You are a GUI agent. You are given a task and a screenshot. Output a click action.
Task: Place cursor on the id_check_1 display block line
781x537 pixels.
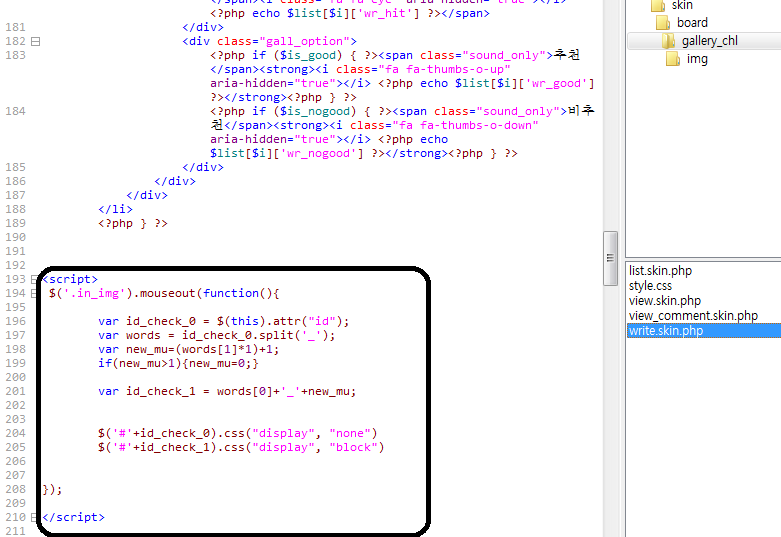240,447
